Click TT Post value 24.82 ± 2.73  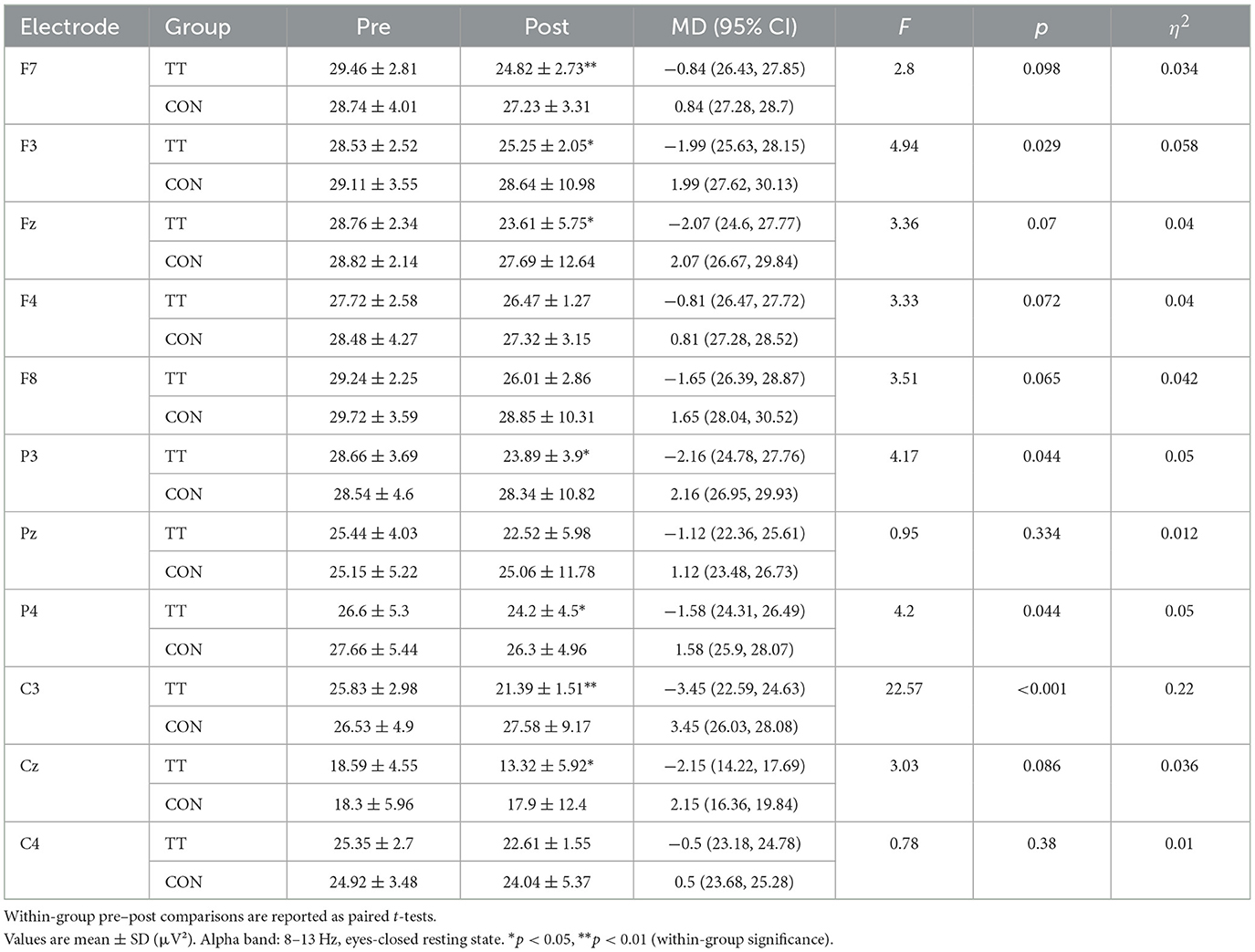click(x=546, y=68)
